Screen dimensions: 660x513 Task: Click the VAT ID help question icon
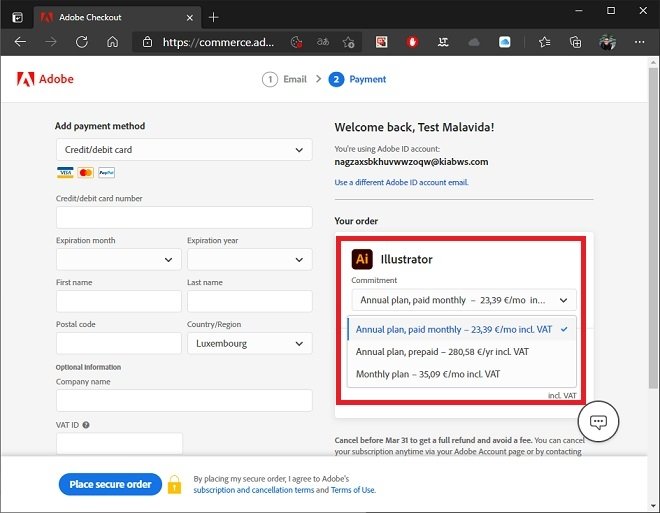[x=86, y=425]
